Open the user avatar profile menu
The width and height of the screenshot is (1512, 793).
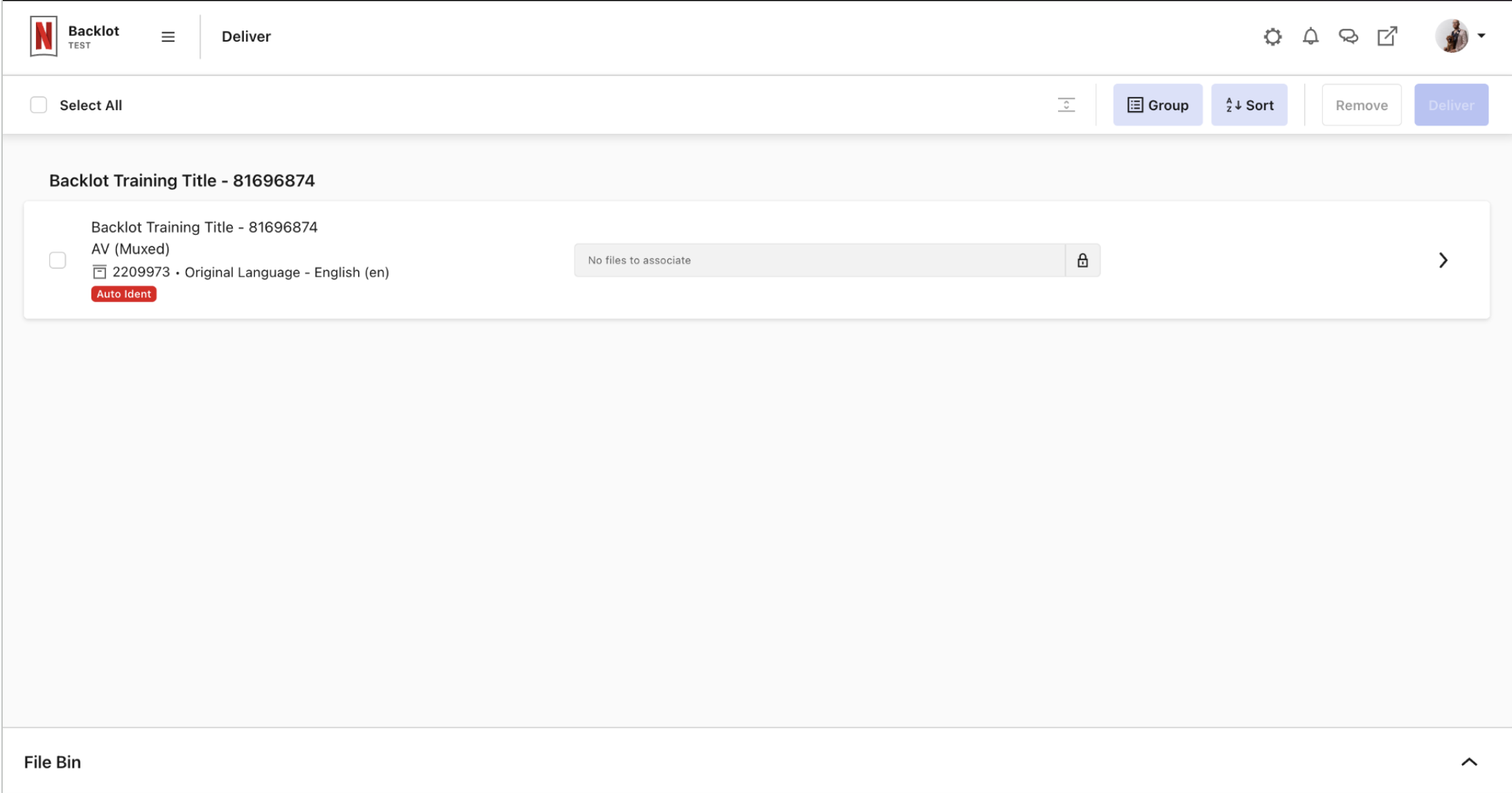click(1452, 36)
